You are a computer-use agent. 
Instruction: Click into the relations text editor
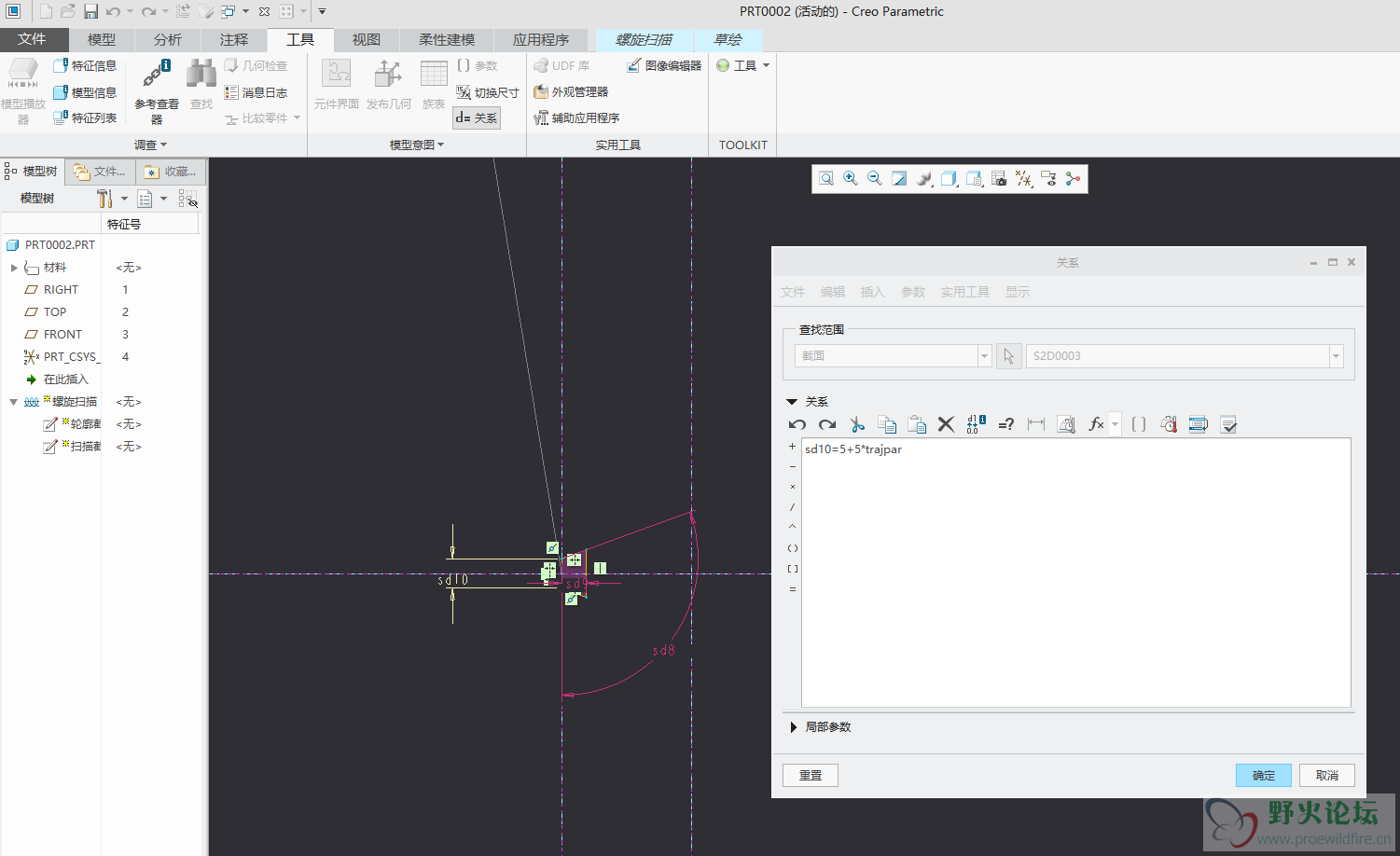pos(1076,573)
